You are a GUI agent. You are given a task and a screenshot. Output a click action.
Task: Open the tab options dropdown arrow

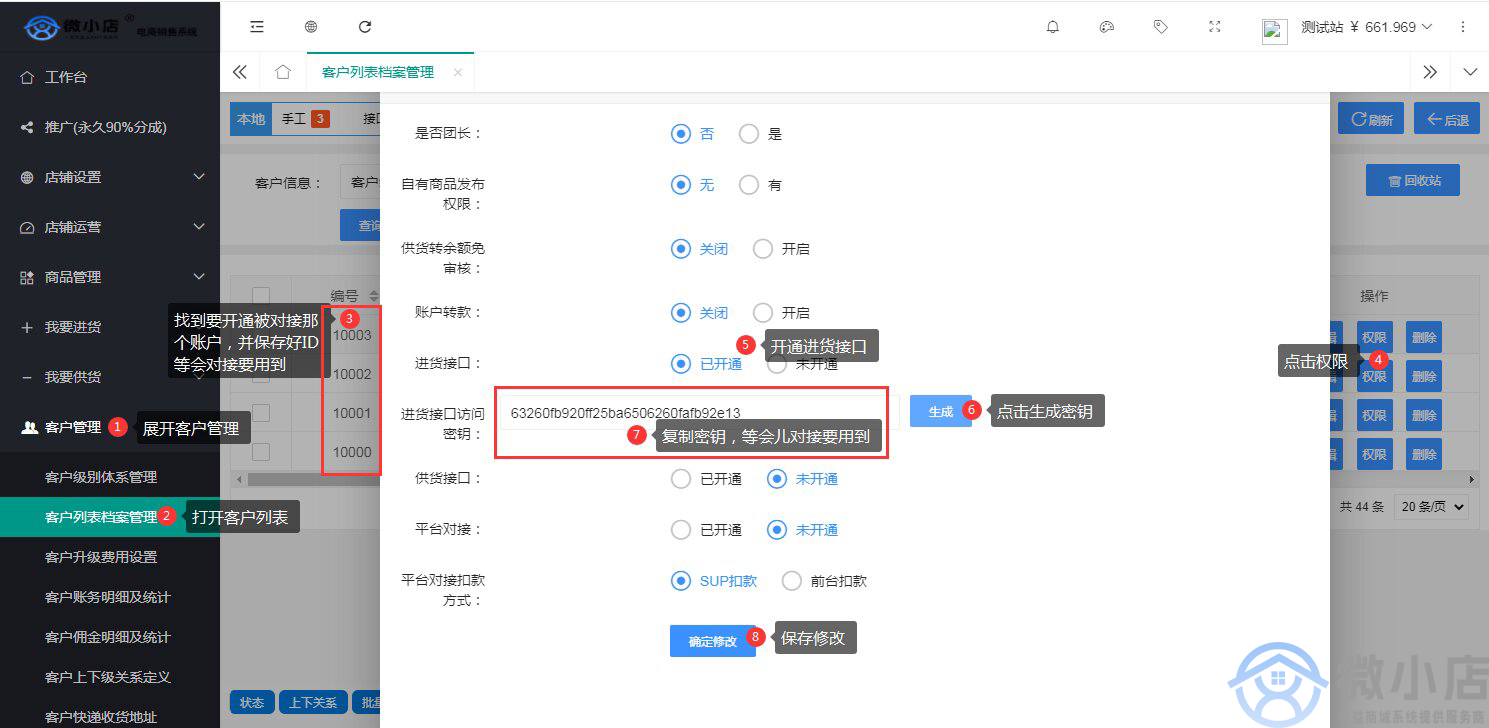[x=1470, y=72]
